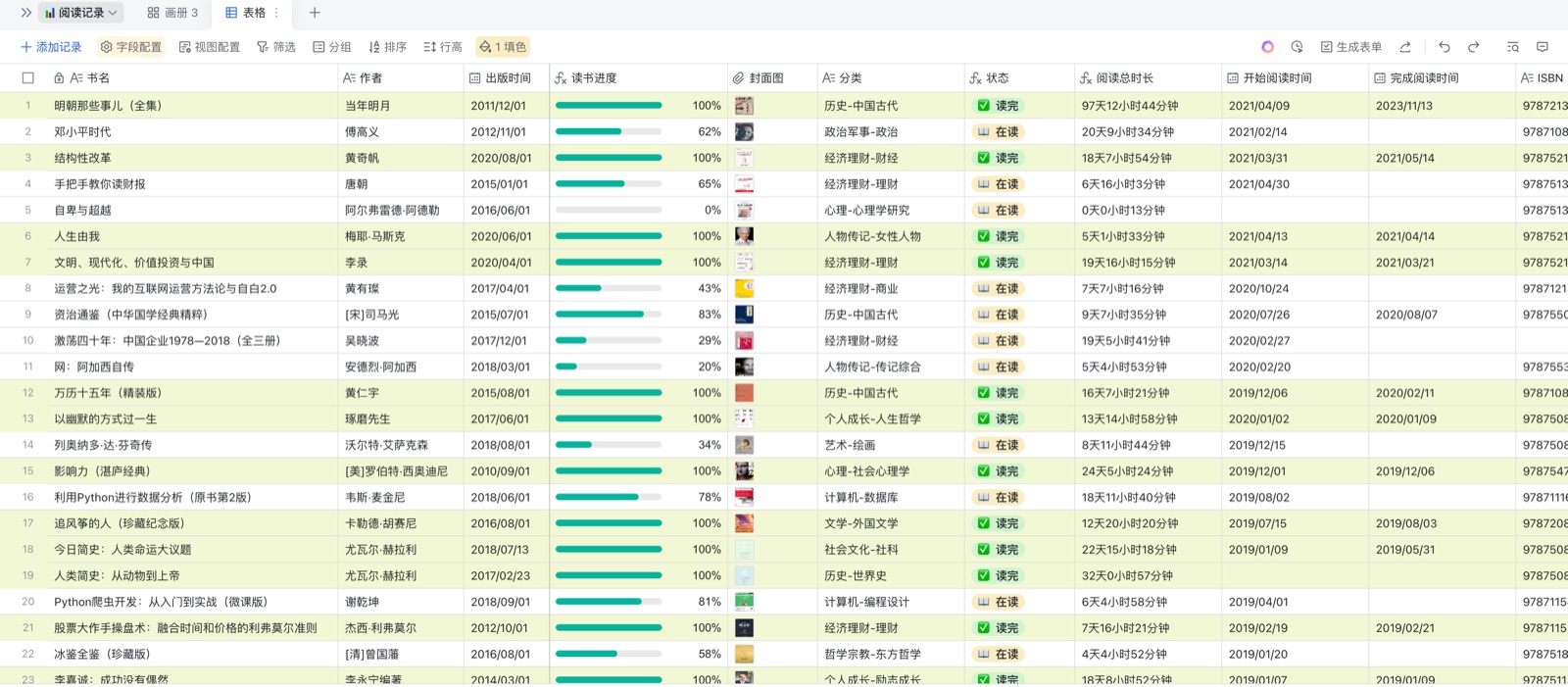Click the funnel icon for 筛选
Screen dimensions: 1568x687
point(263,47)
